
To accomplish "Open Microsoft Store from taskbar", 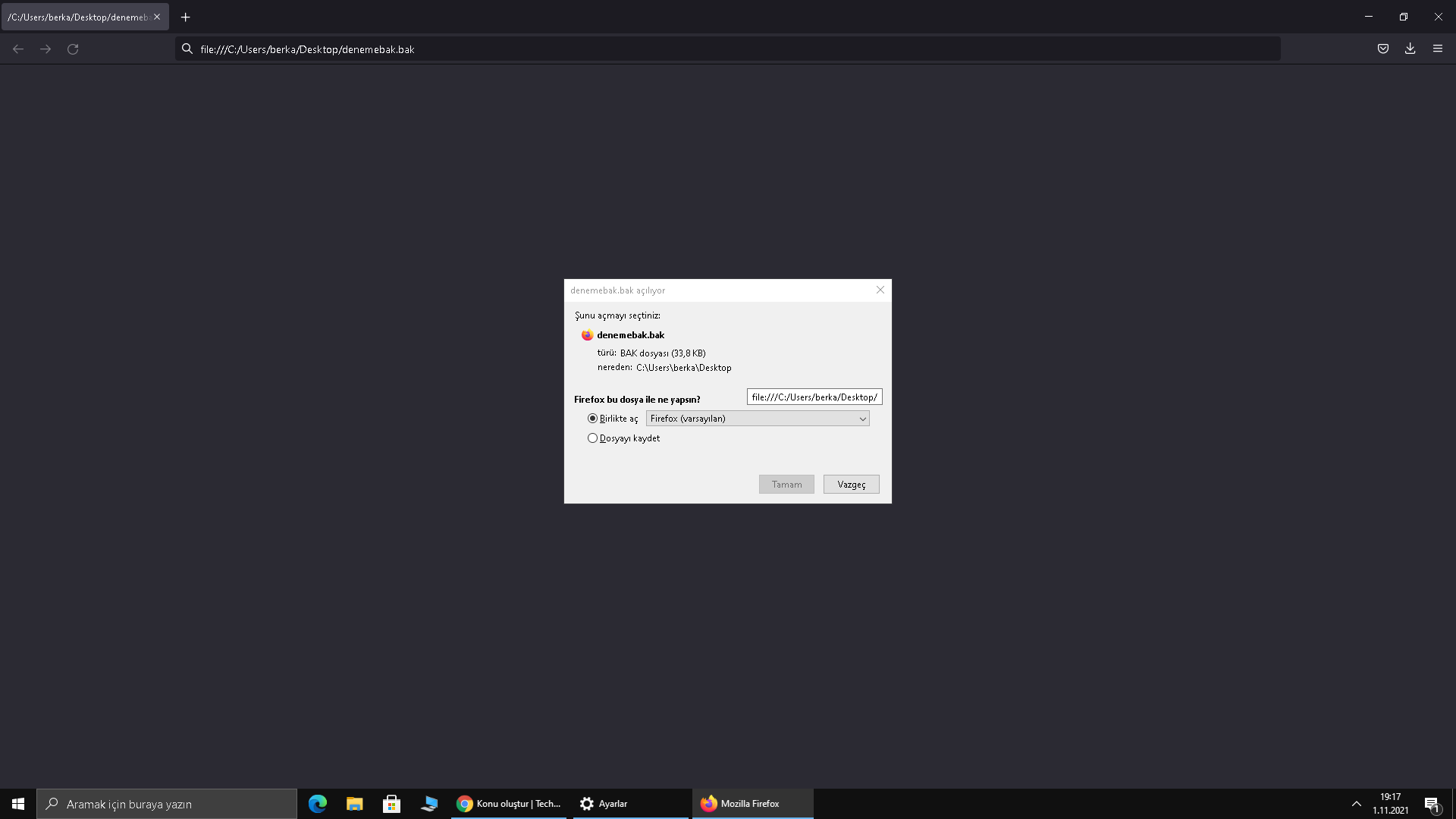I will (x=391, y=803).
